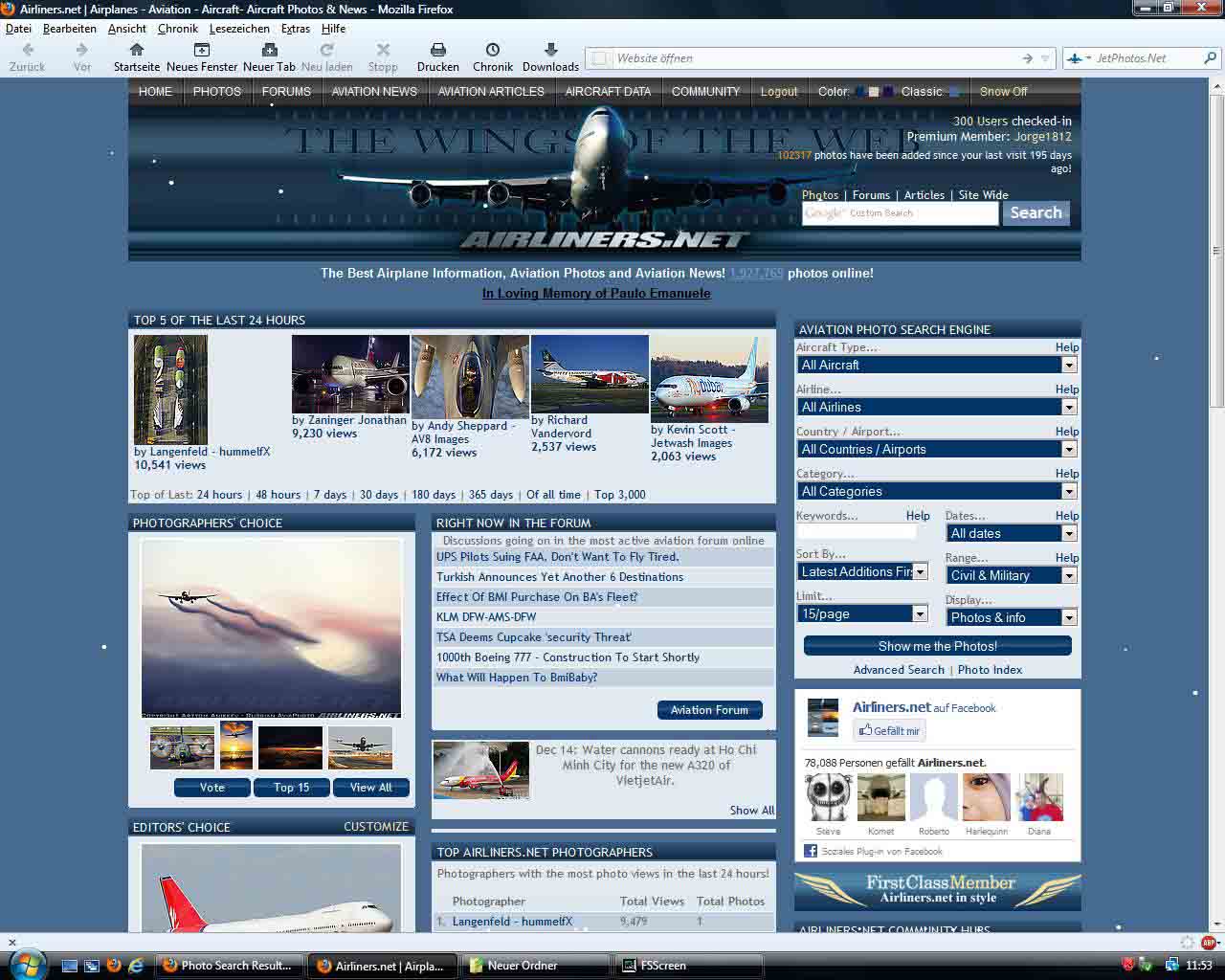Screen dimensions: 1225x980
Task: Open the Ansicht menu
Action: (127, 29)
